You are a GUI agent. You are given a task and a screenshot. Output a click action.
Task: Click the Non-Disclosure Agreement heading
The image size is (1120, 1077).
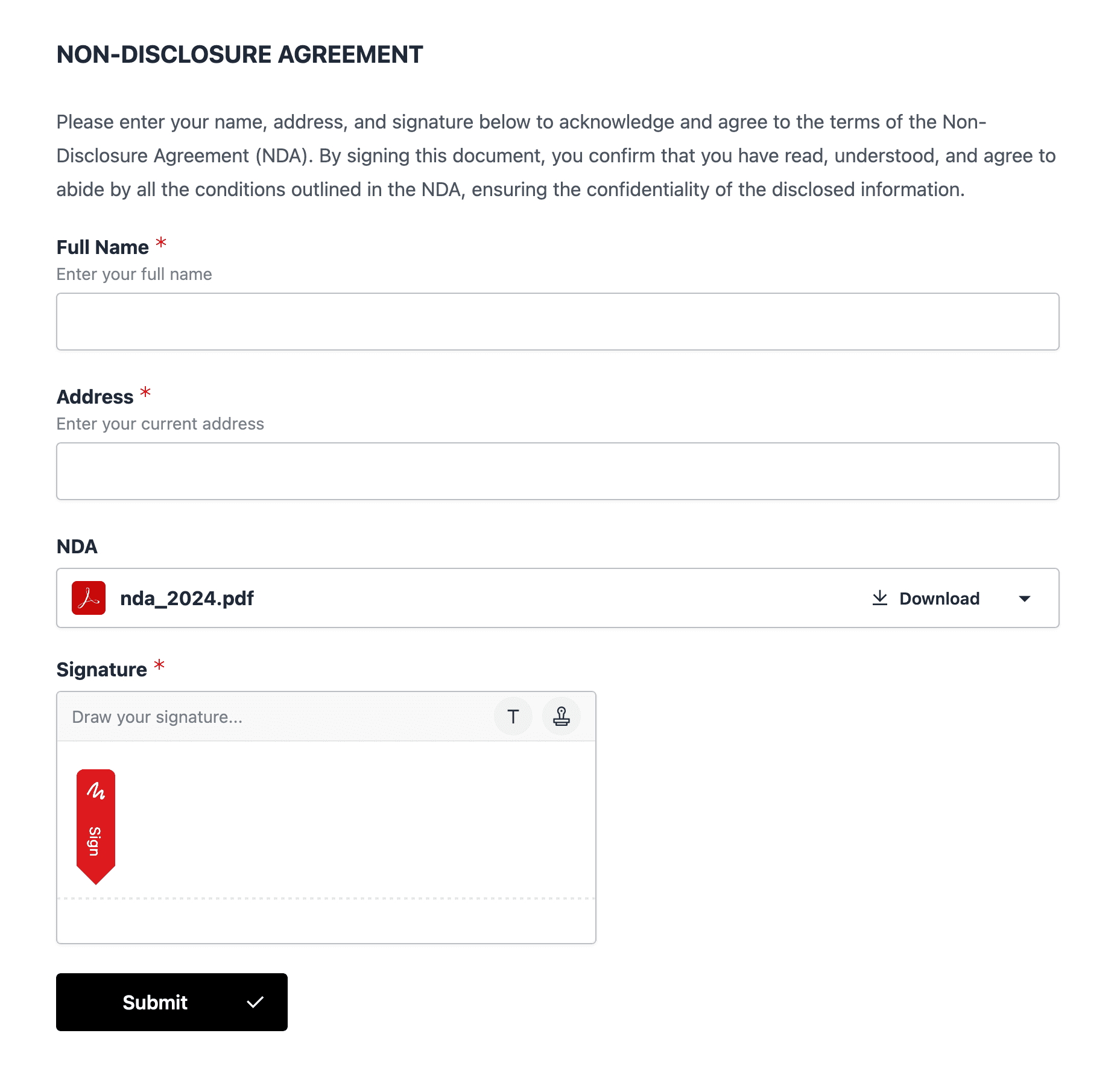239,54
